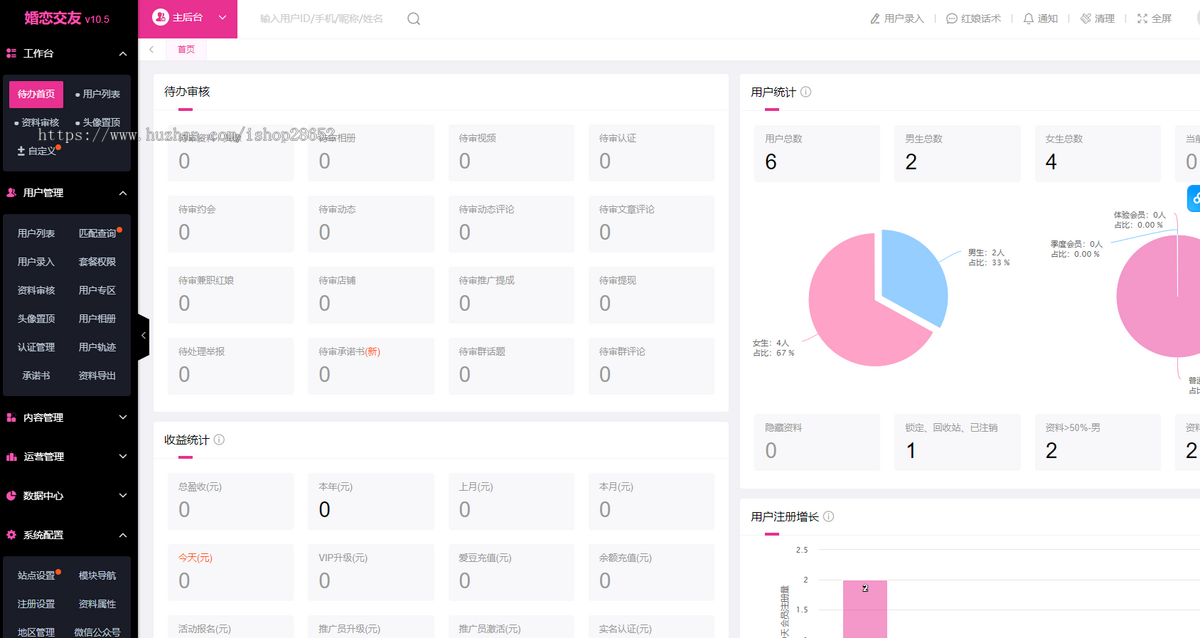
Task: Collapse the sidebar with the edge arrow handle
Action: click(143, 335)
